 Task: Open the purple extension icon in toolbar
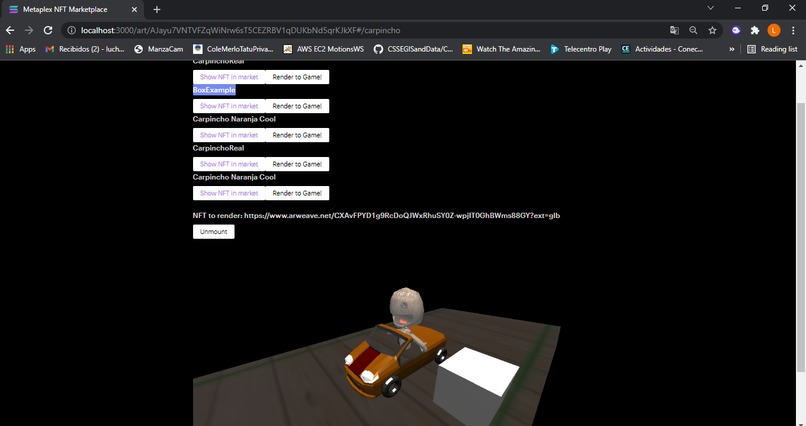[736, 30]
